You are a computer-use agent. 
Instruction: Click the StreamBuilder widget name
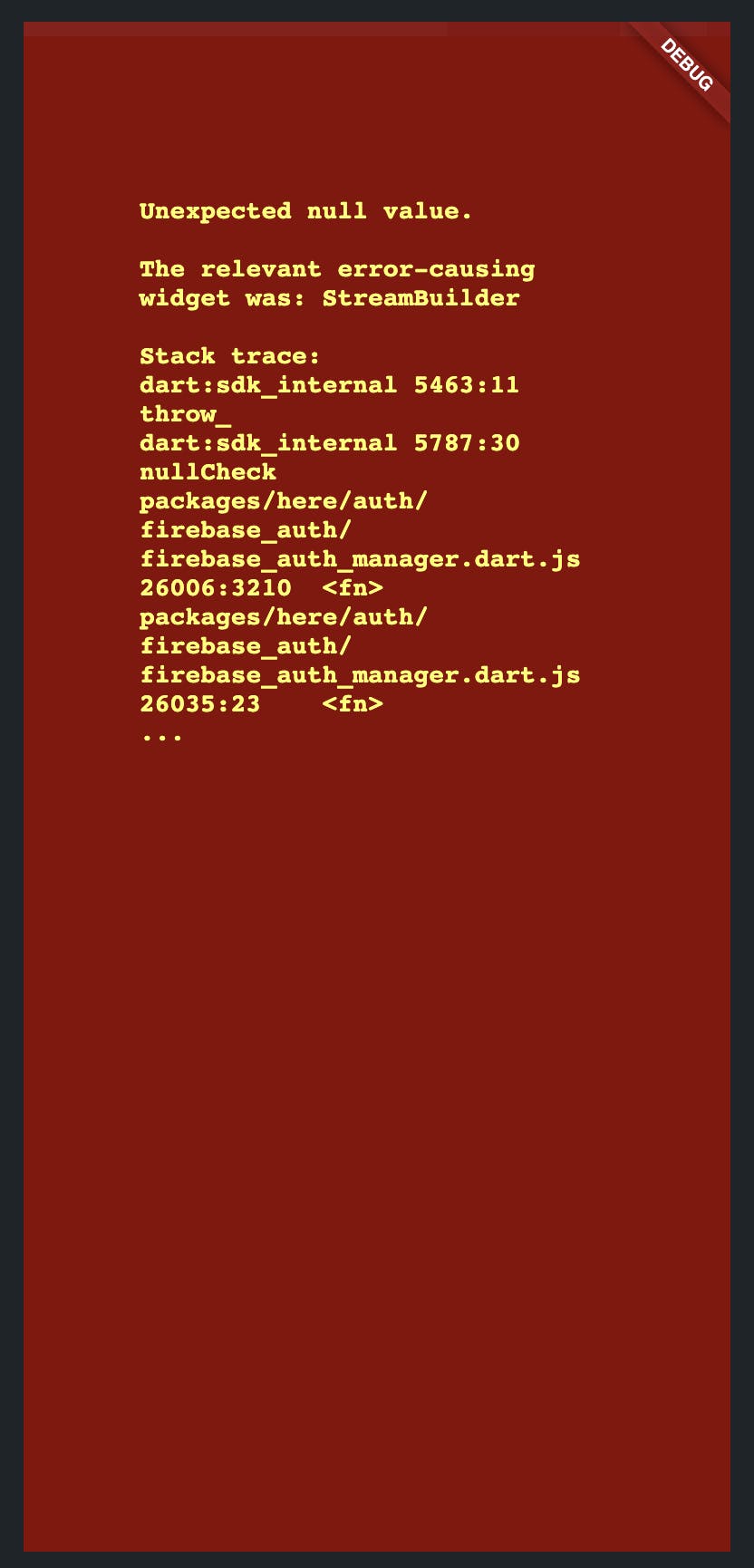(420, 298)
